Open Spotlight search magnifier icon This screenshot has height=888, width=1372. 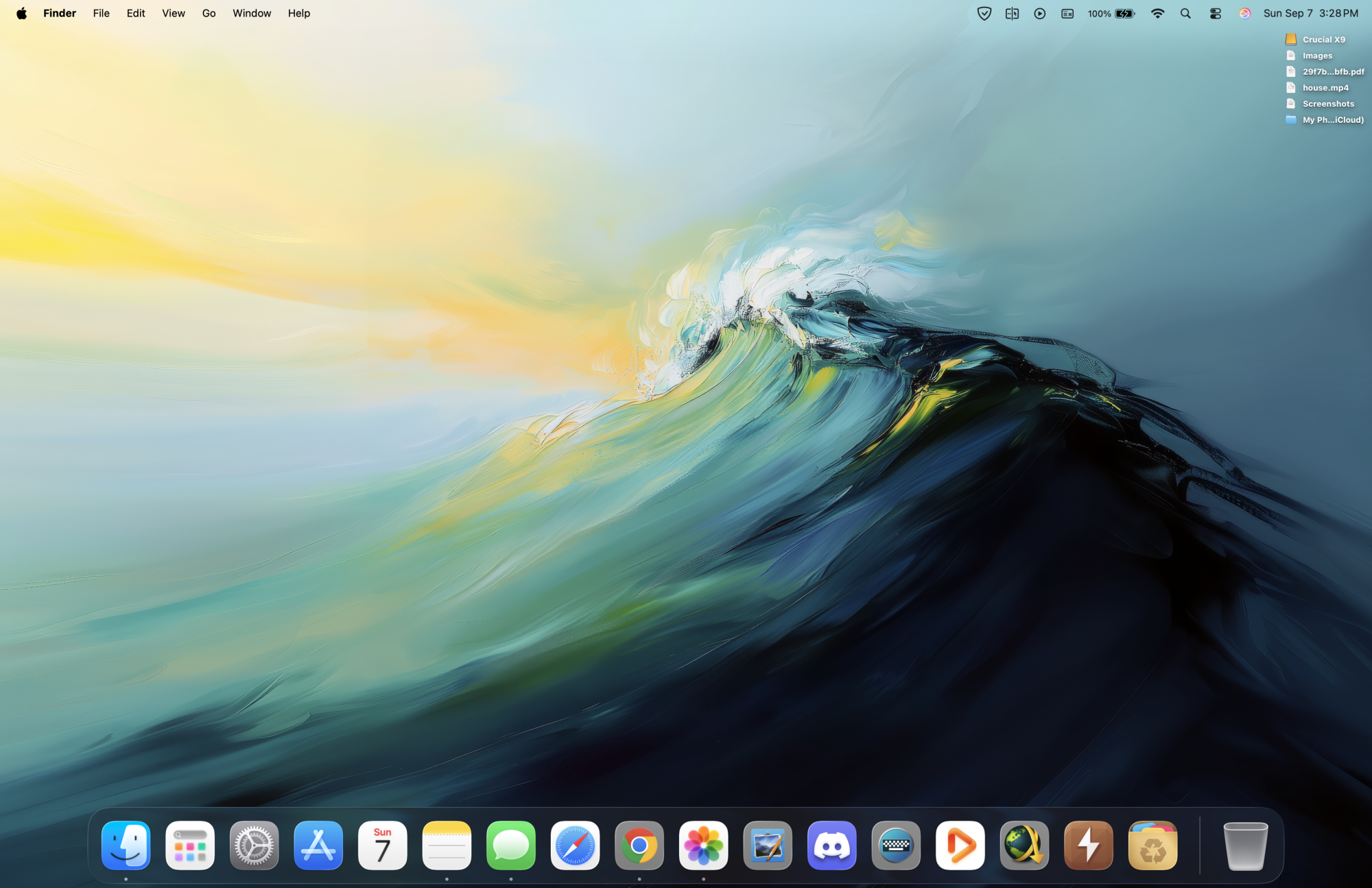click(x=1185, y=14)
